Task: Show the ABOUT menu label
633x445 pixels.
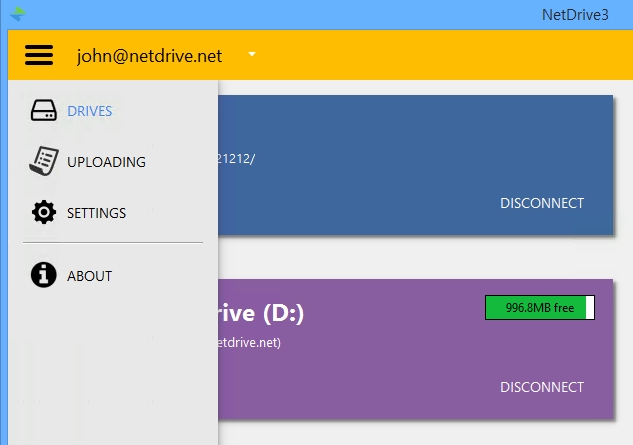Action: pos(90,276)
